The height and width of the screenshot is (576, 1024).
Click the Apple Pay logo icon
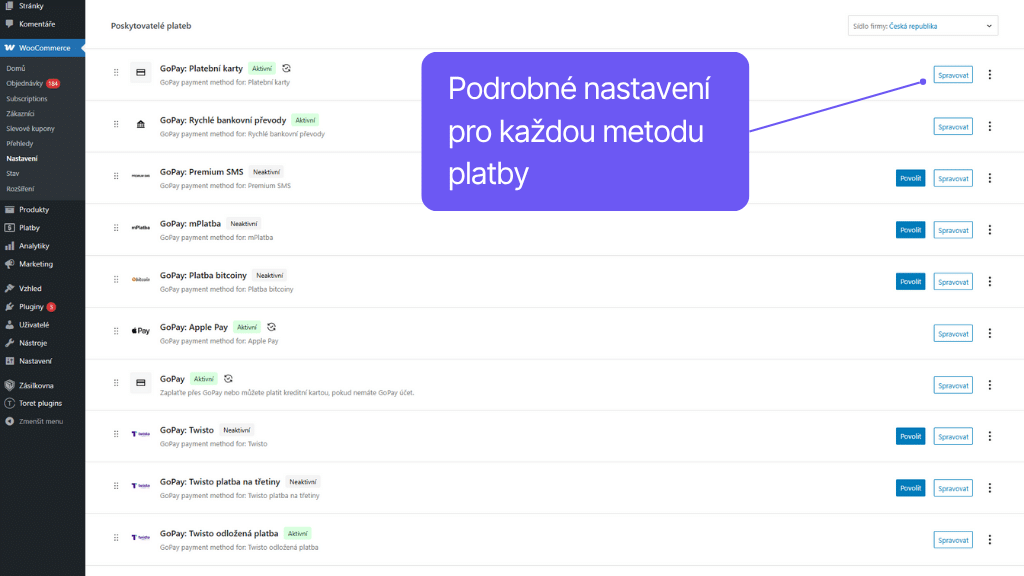pos(140,332)
